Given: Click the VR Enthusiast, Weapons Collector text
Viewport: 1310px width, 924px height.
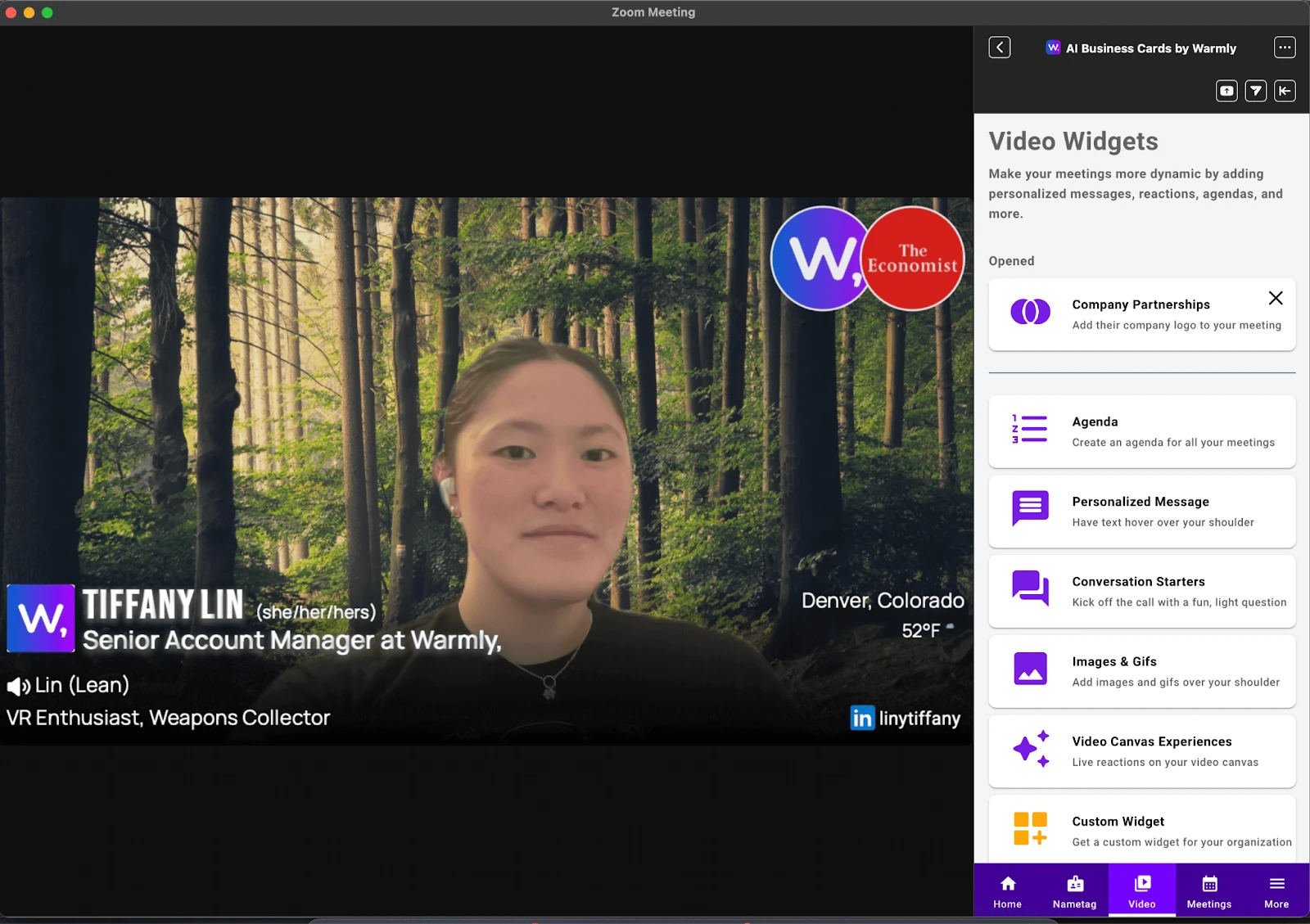Looking at the screenshot, I should [168, 718].
